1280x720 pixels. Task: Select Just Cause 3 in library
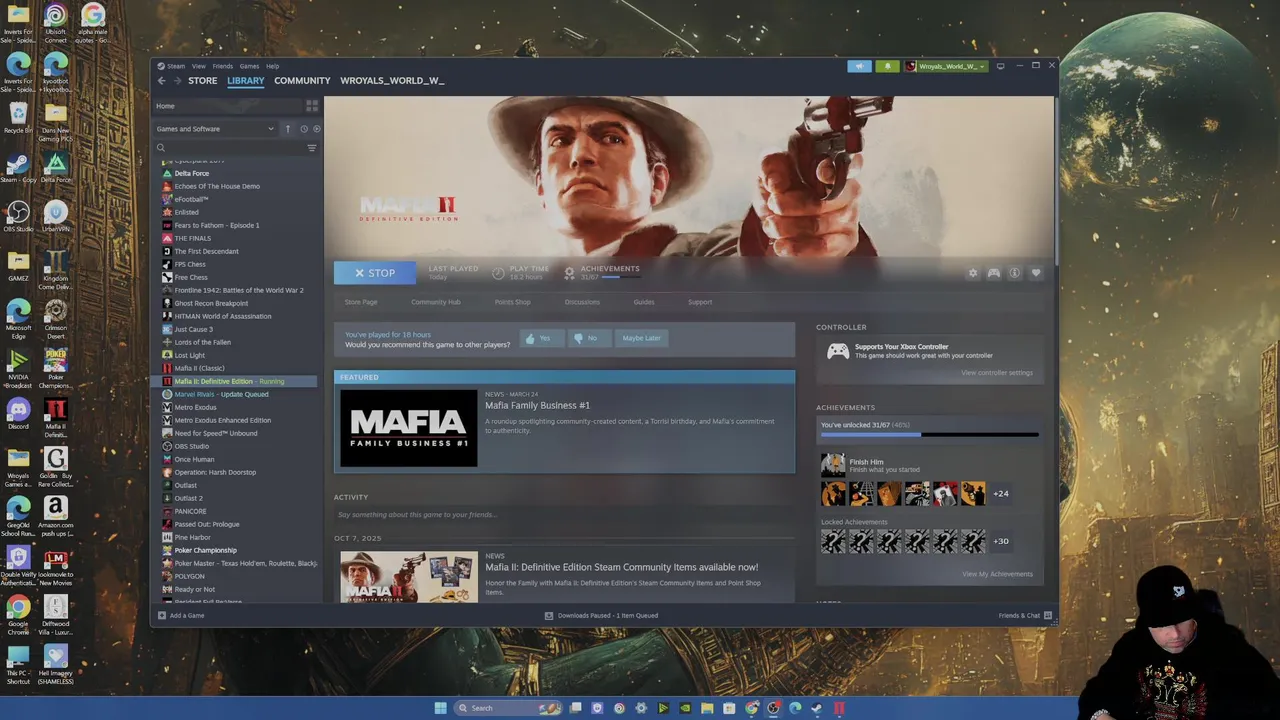[x=193, y=329]
